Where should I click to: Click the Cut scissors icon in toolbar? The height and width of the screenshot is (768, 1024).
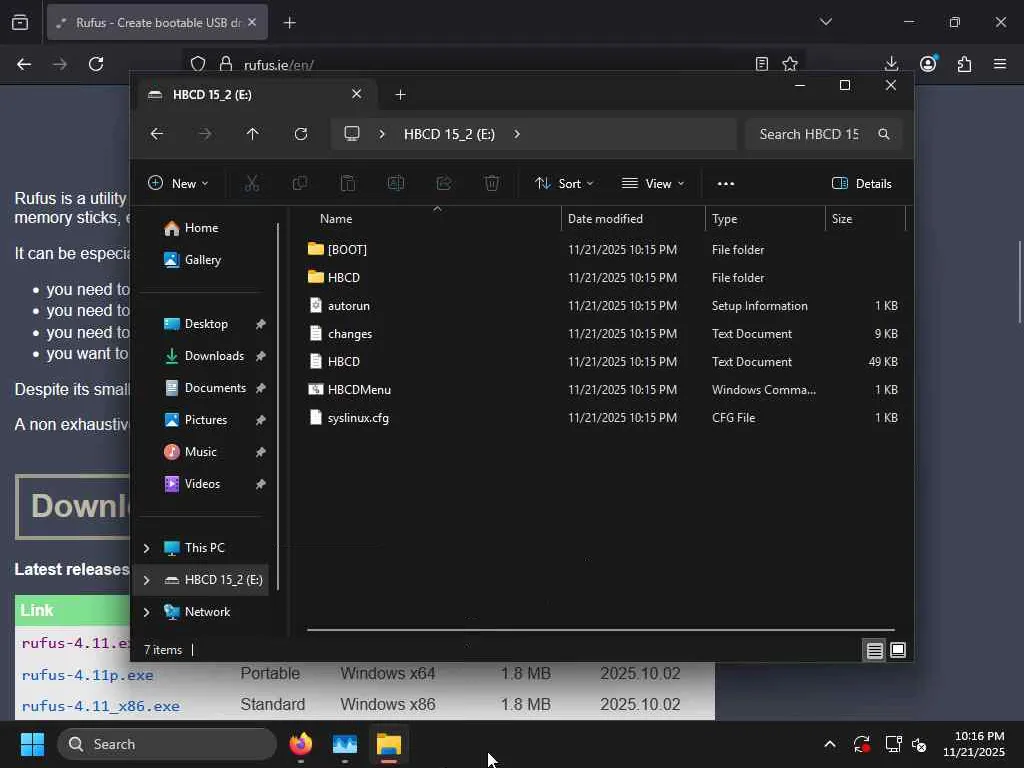pyautogui.click(x=251, y=184)
